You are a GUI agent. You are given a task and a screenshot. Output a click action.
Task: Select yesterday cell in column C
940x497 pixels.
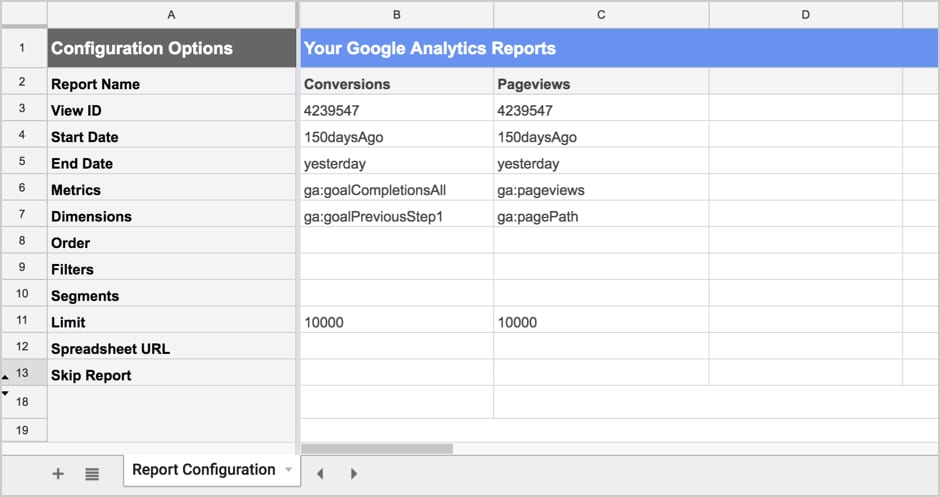[x=601, y=161]
